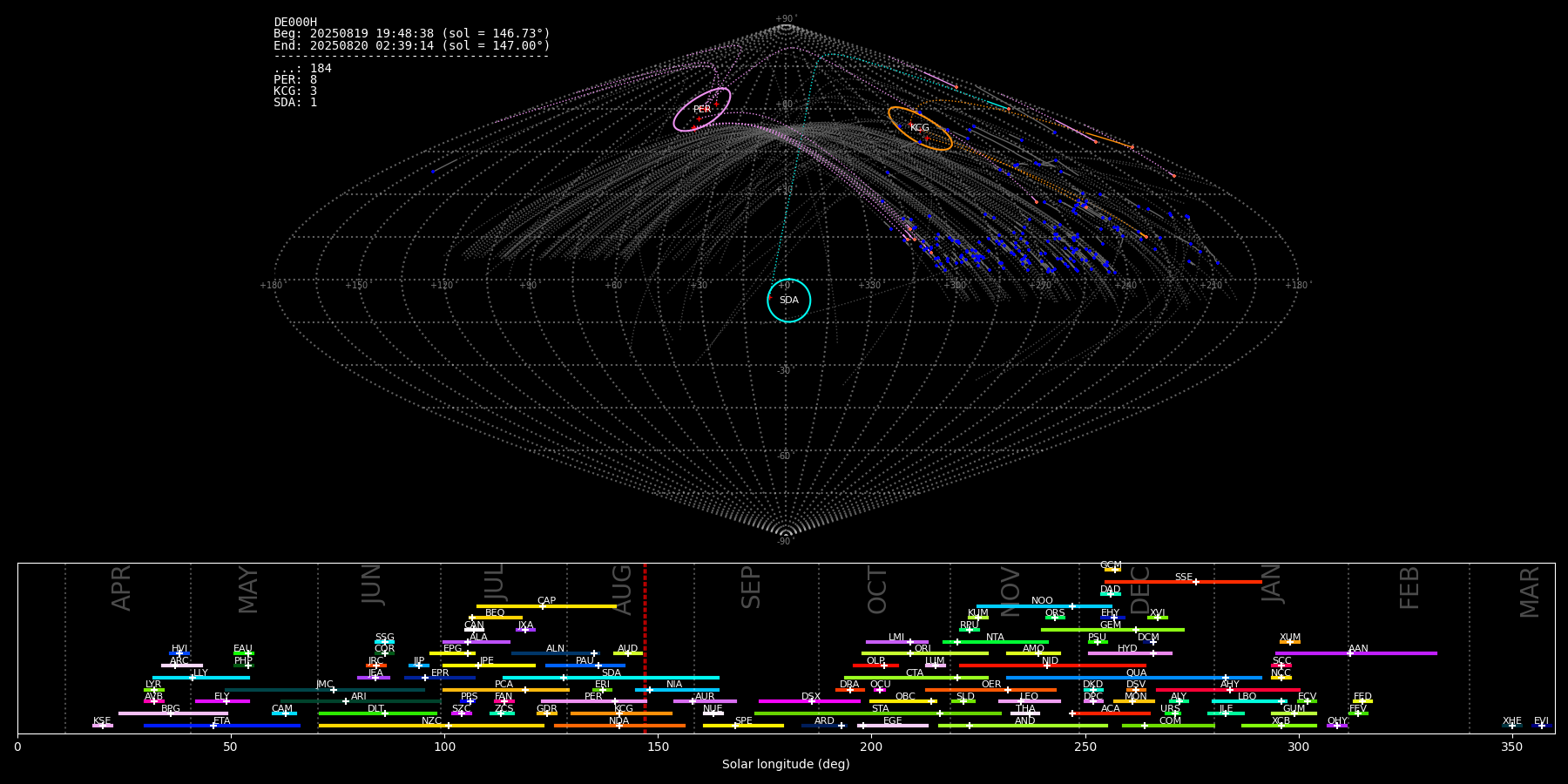
Task: Click the ETA shower bar in timeline
Action: click(222, 726)
